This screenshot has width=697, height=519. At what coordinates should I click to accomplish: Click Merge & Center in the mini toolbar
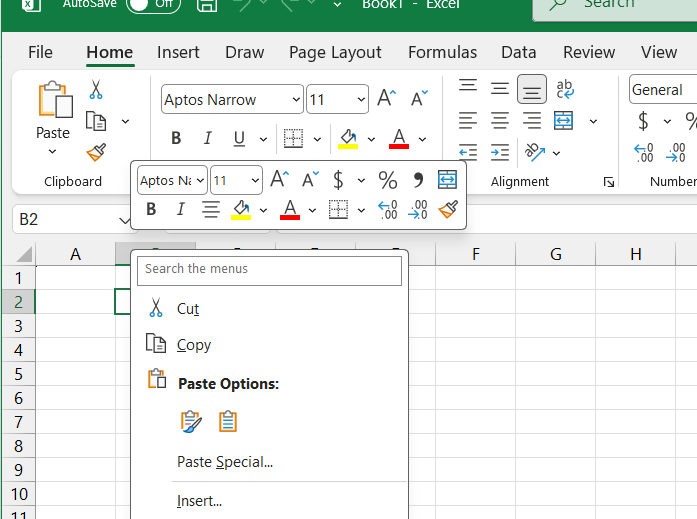click(x=447, y=180)
